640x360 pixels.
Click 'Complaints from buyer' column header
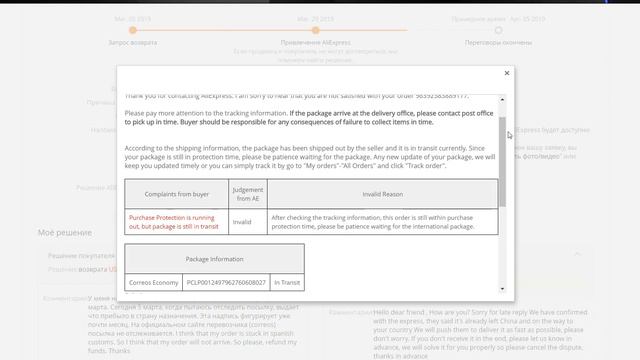[177, 194]
